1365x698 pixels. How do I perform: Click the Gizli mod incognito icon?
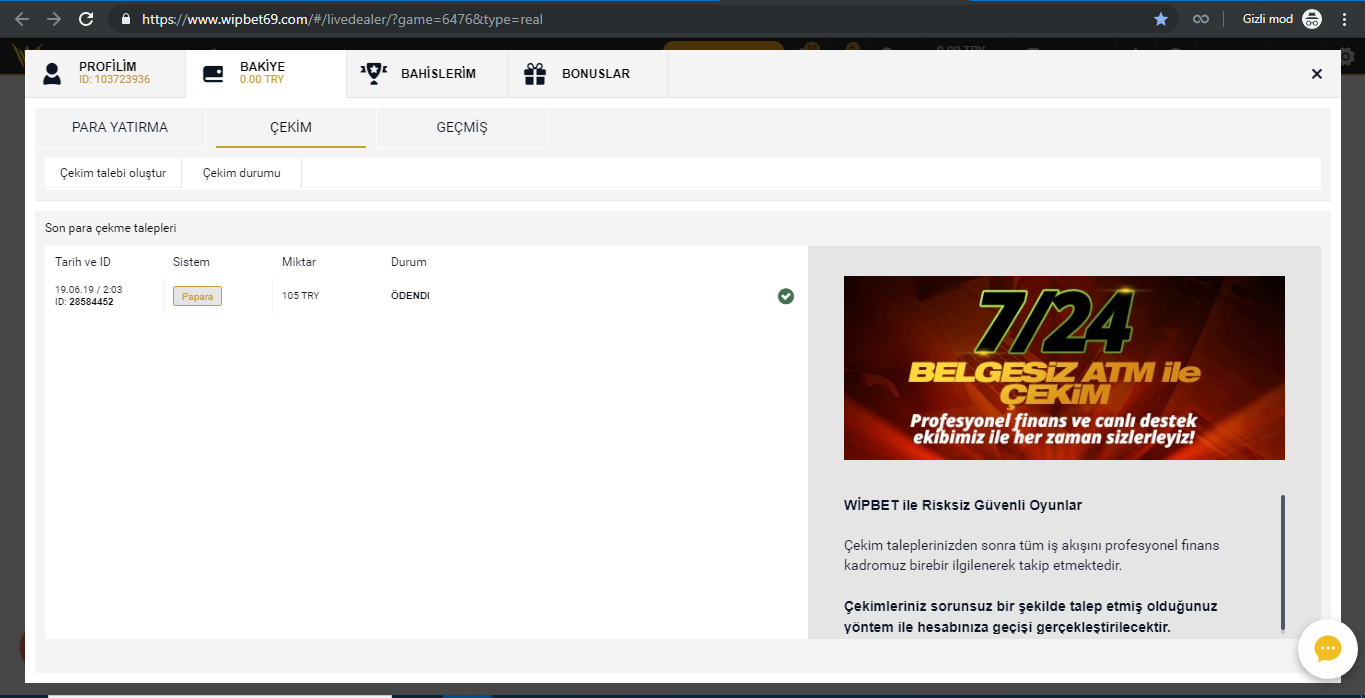point(1312,19)
